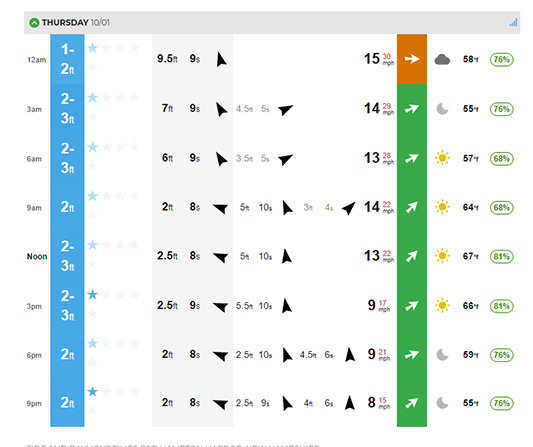This screenshot has width=533, height=447.
Task: Collapse the Thursday 10/01 green chevron icon
Action: (34, 23)
